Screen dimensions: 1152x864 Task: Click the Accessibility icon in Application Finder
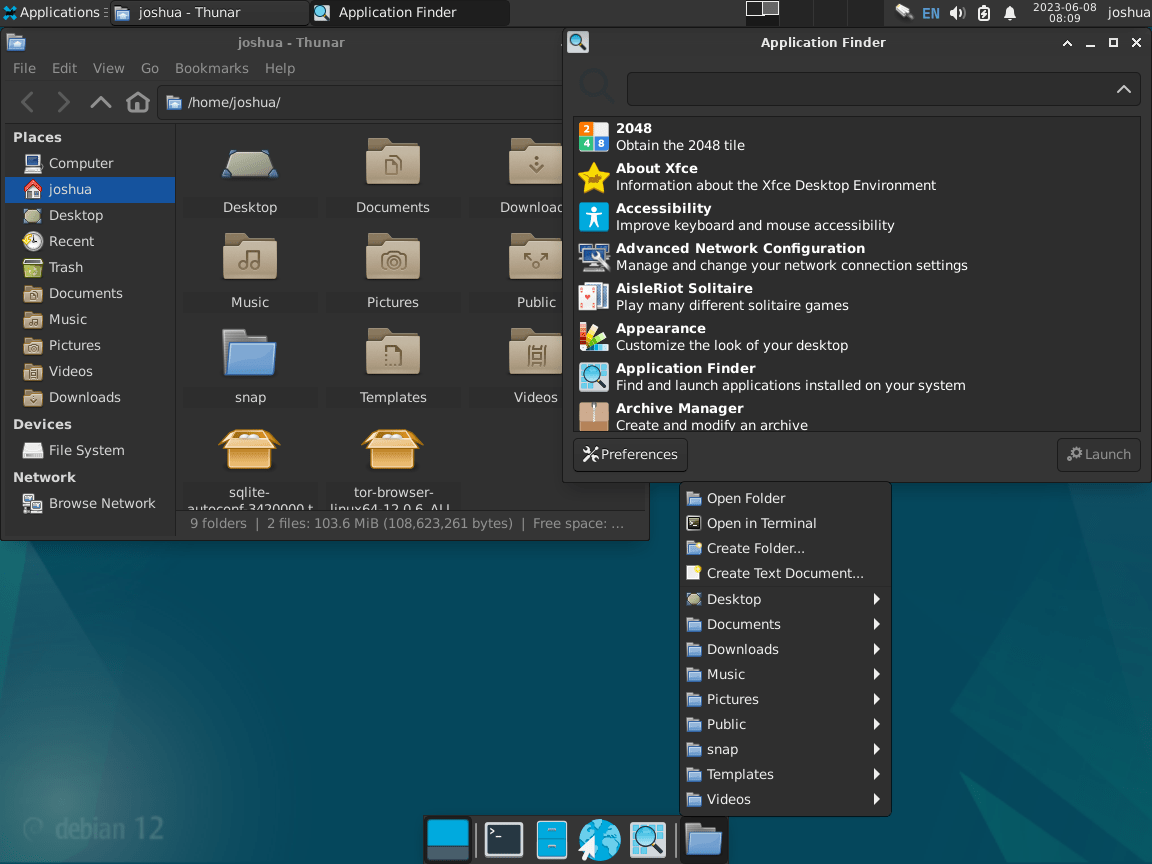(x=594, y=216)
